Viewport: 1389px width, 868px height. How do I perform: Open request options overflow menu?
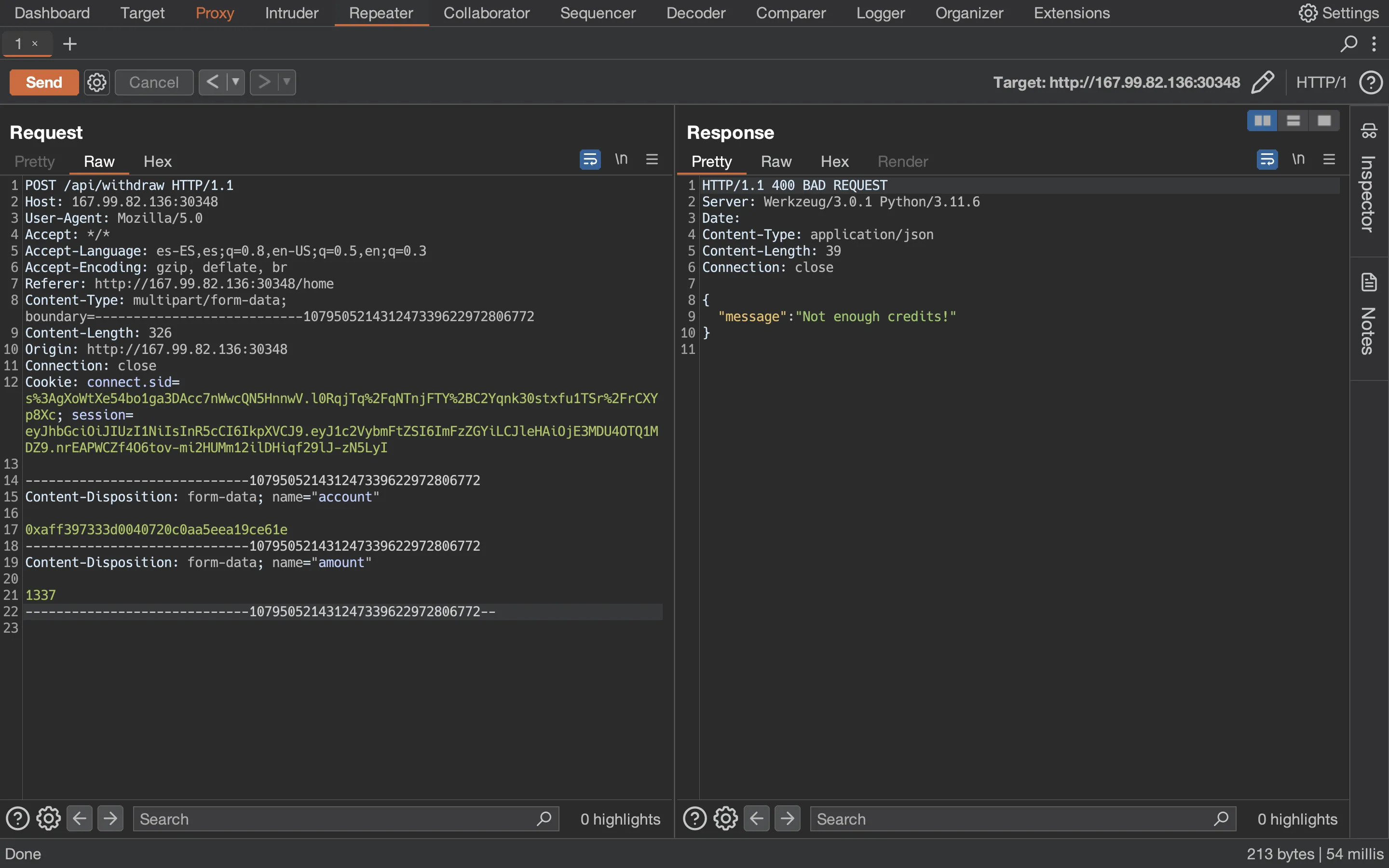(x=651, y=160)
